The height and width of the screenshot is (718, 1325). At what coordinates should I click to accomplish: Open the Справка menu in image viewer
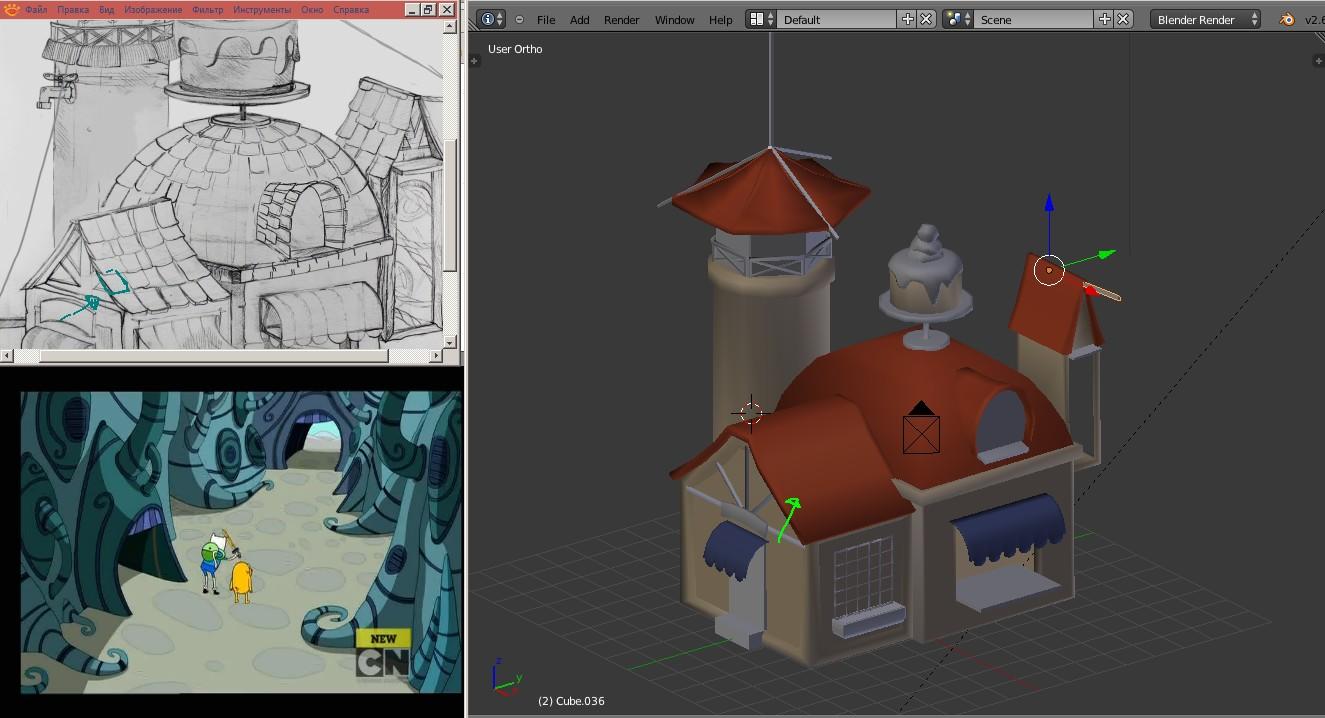[x=350, y=9]
